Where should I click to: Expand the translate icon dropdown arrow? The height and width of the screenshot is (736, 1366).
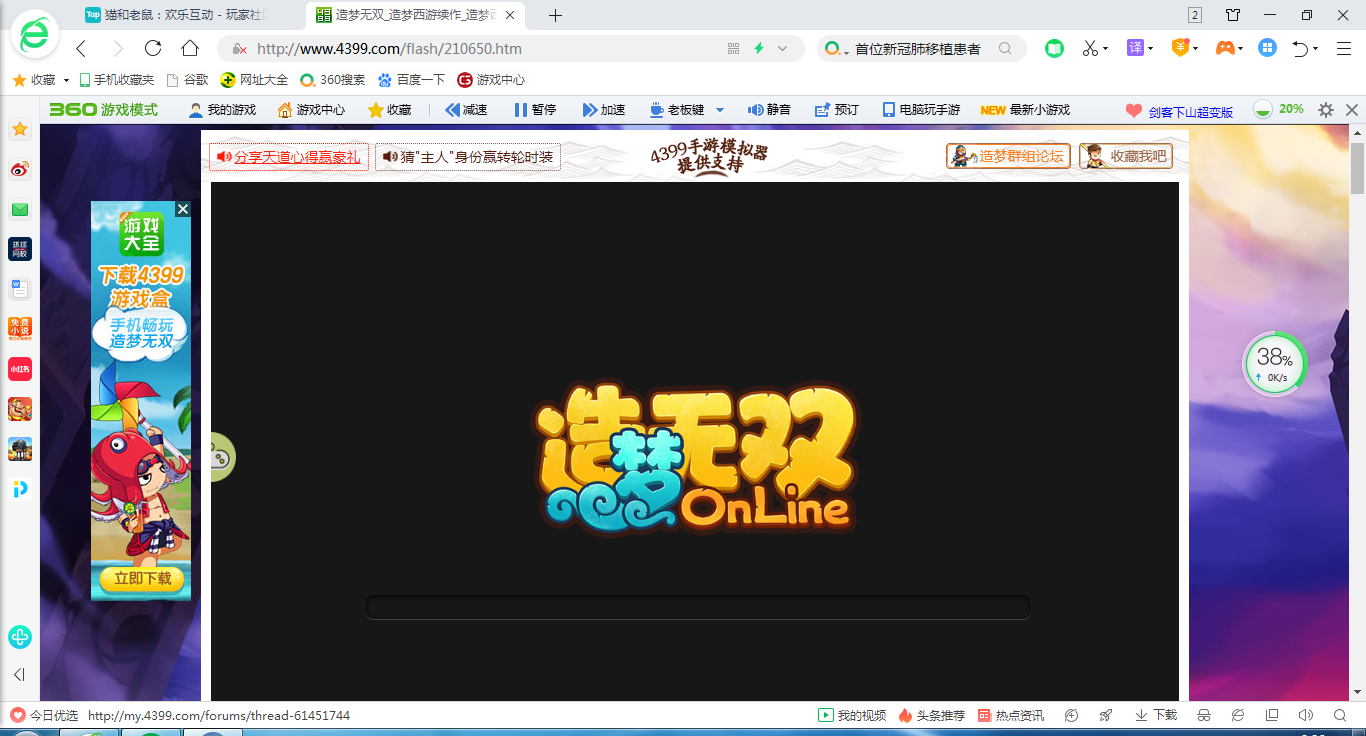1151,48
